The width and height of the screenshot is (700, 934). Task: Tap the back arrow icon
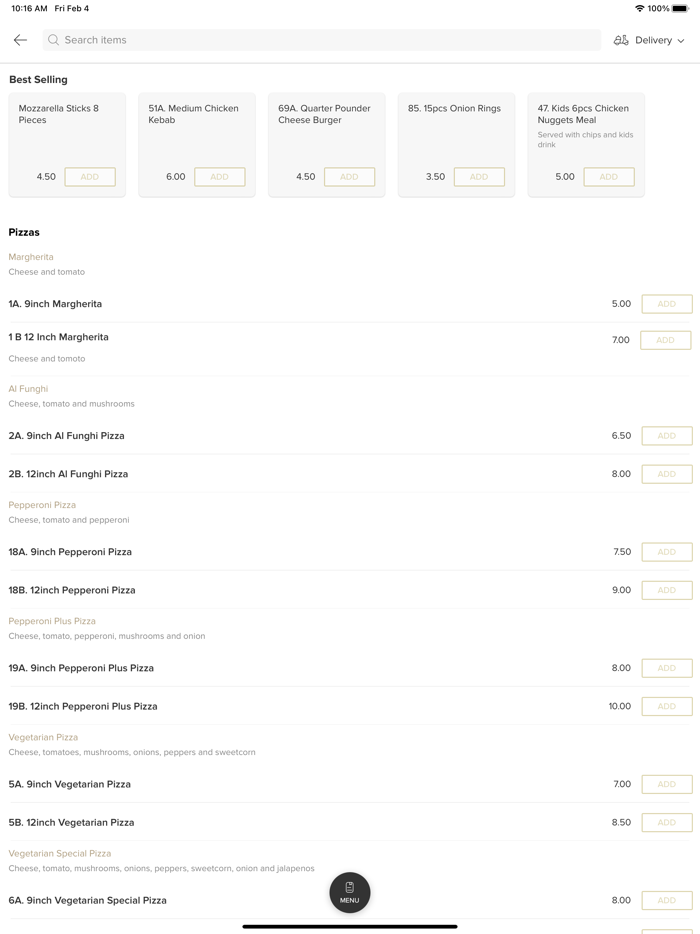click(20, 40)
